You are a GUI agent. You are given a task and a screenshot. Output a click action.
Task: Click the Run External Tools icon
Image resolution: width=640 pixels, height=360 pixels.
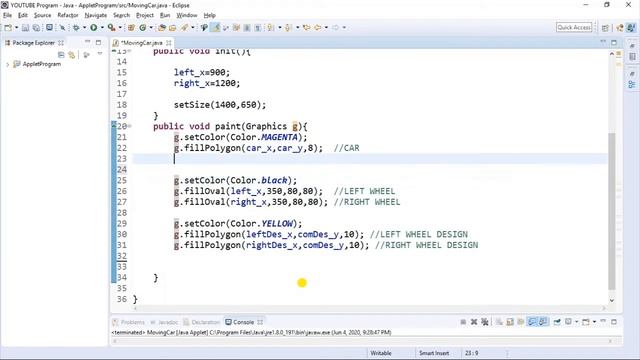[111, 27]
